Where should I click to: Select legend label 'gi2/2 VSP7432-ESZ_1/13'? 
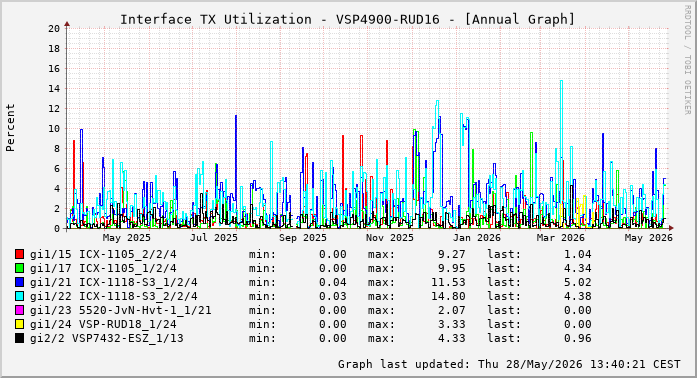click(x=107, y=338)
